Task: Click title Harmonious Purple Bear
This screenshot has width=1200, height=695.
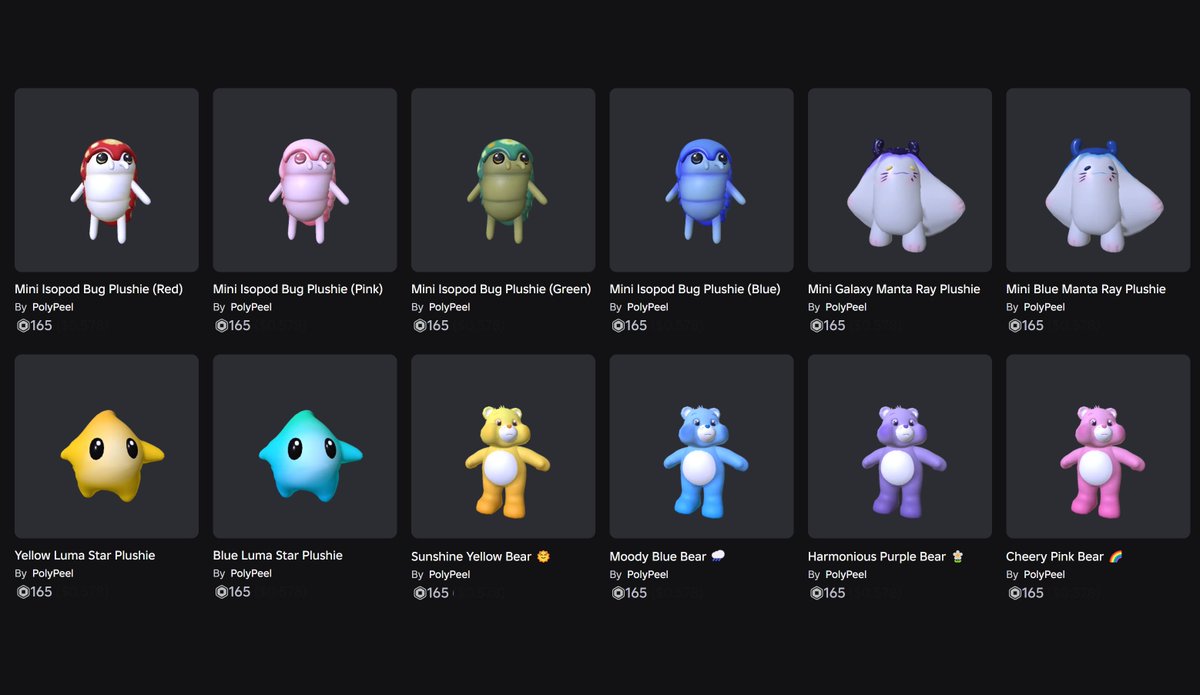Action: (885, 556)
